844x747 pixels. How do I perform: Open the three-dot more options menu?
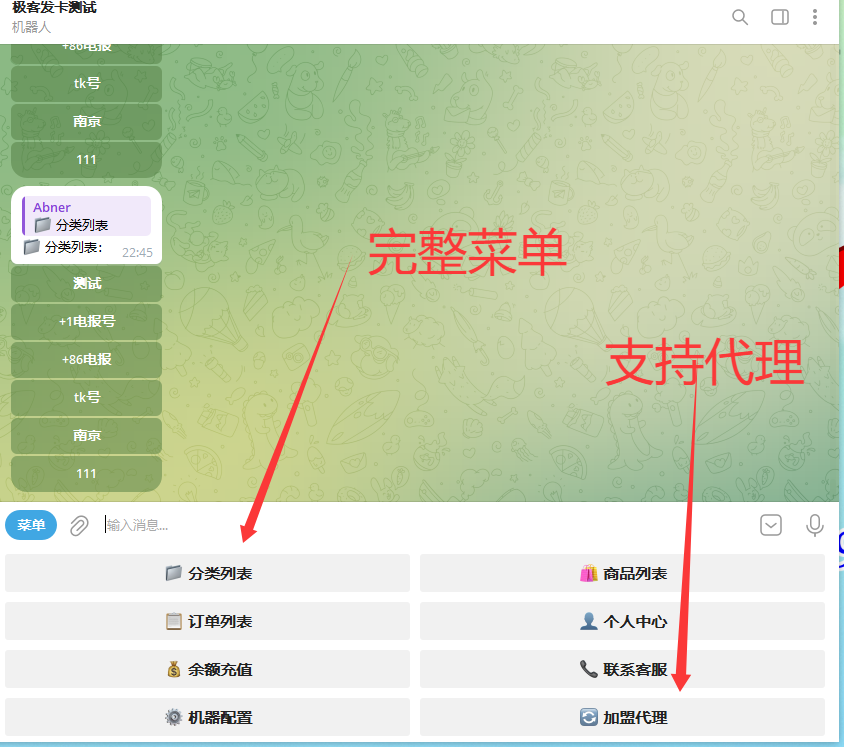[x=815, y=17]
